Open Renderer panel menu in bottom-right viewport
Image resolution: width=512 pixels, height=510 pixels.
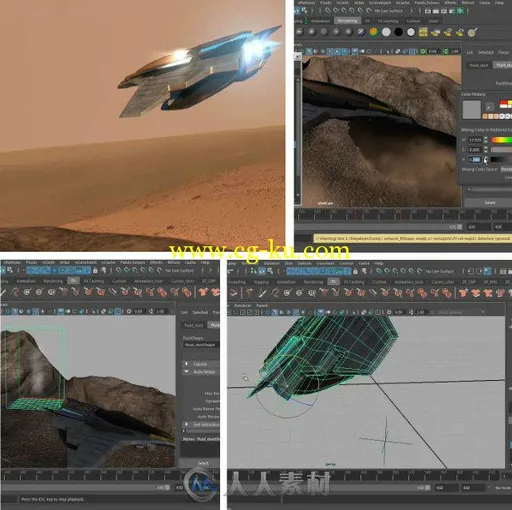(242, 305)
